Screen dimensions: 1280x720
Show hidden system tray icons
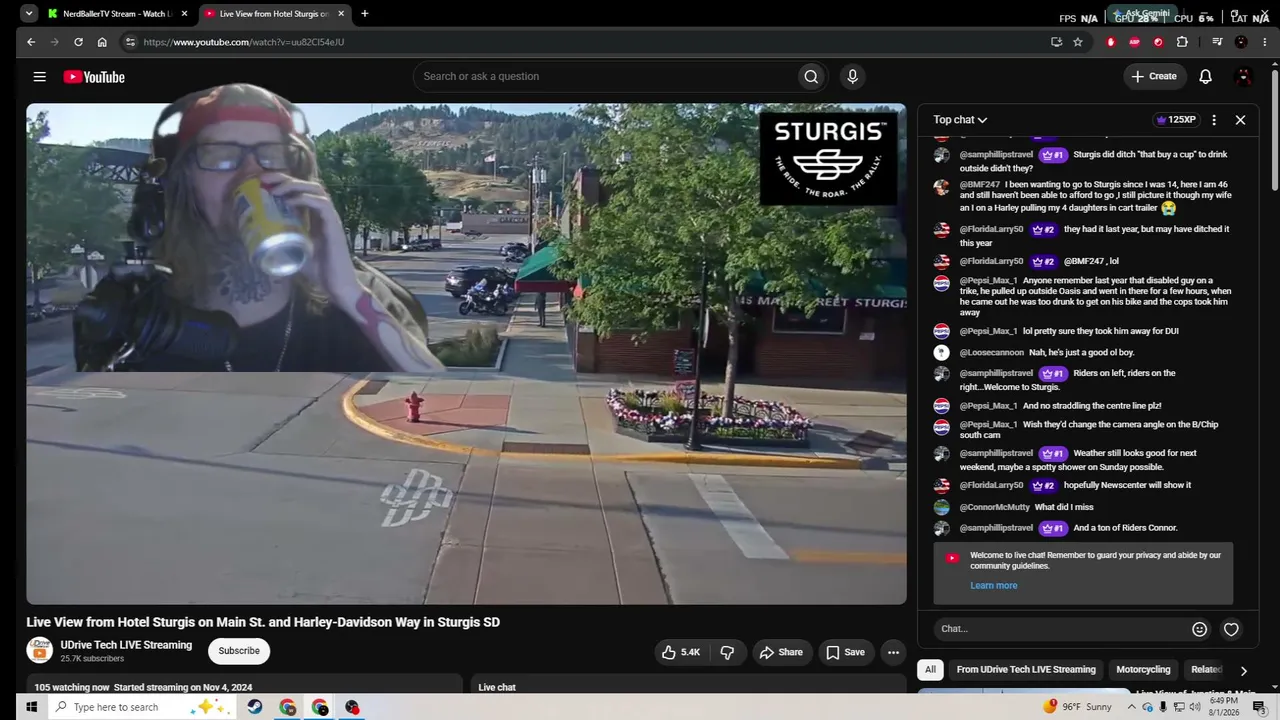point(1131,707)
